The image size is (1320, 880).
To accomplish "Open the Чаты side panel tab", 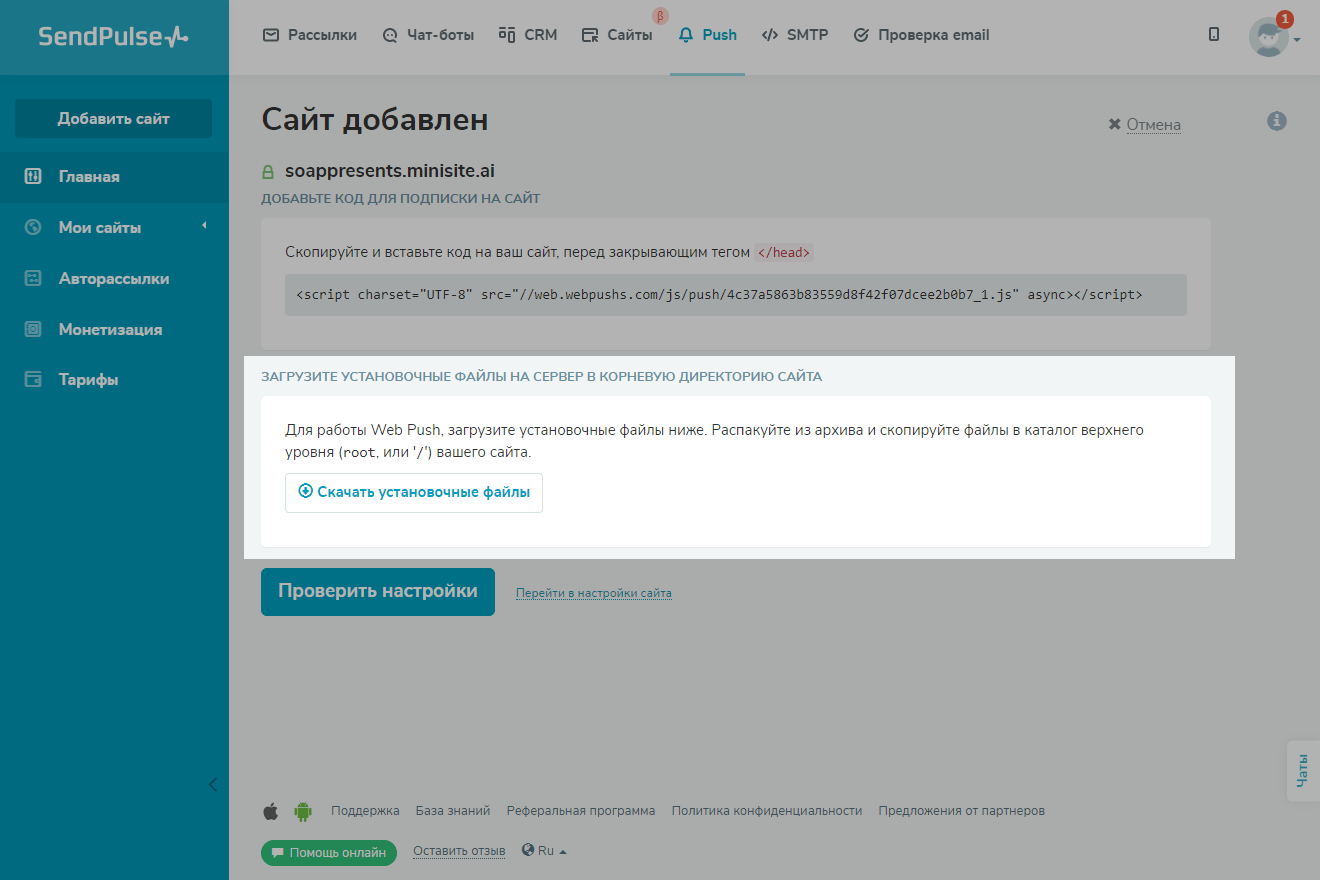I will coord(1302,771).
